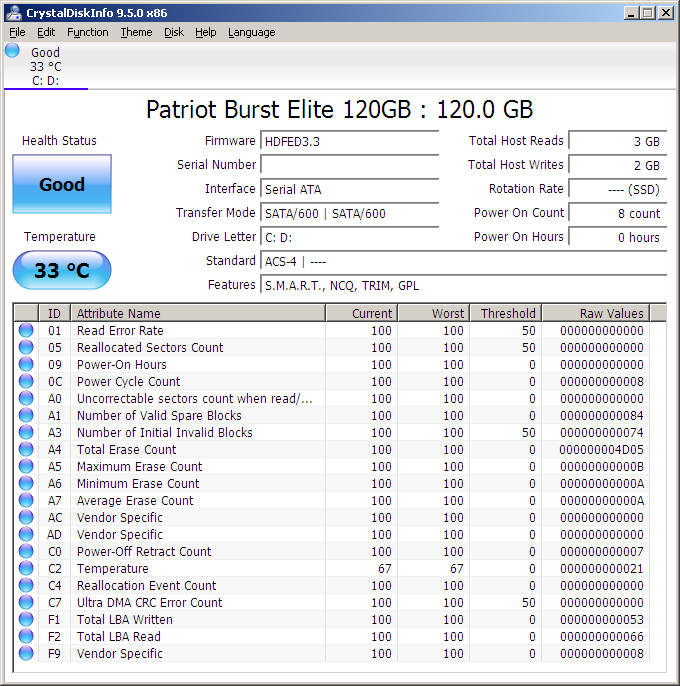
Task: Select the Ultra DMA CRC Error Count name
Action: click(x=150, y=602)
